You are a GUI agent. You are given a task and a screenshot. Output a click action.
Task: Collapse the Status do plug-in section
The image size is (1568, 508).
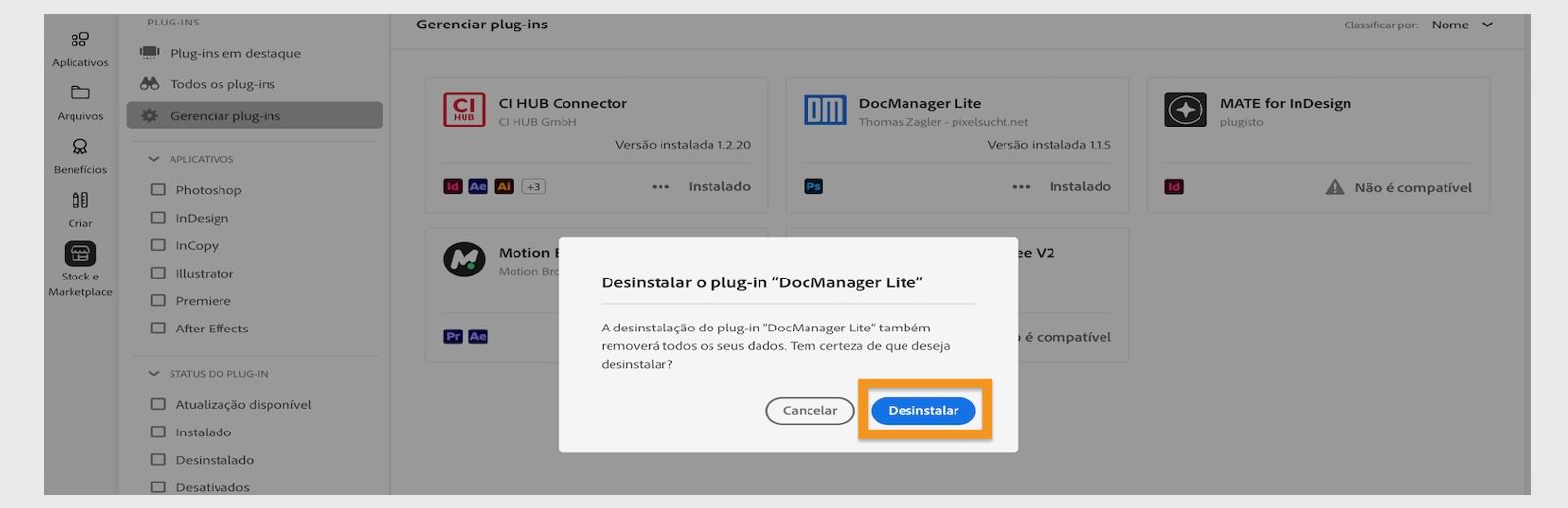point(153,374)
